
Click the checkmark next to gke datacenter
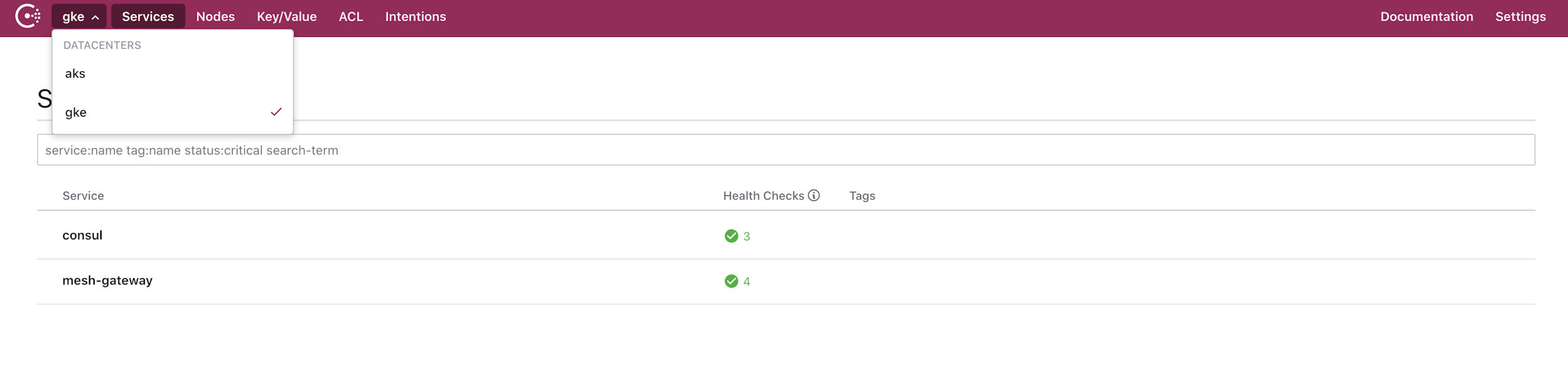[x=276, y=112]
